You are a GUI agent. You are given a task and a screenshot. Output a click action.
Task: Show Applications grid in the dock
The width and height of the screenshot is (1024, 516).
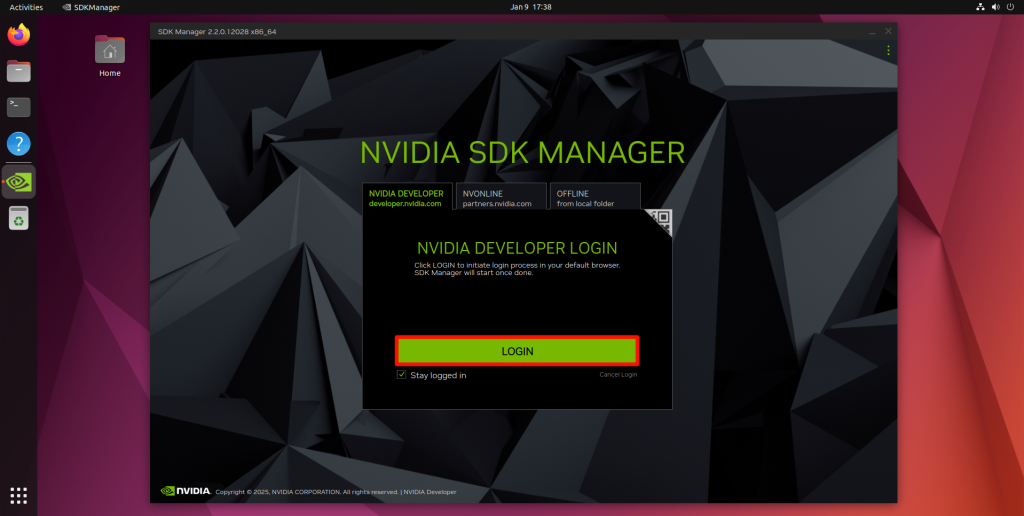[x=19, y=495]
